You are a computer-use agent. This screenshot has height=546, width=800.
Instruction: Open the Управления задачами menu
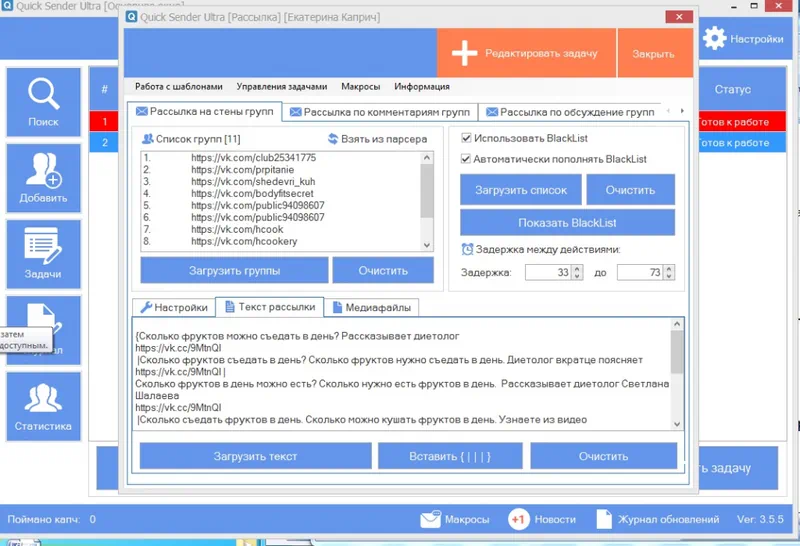pyautogui.click(x=282, y=87)
